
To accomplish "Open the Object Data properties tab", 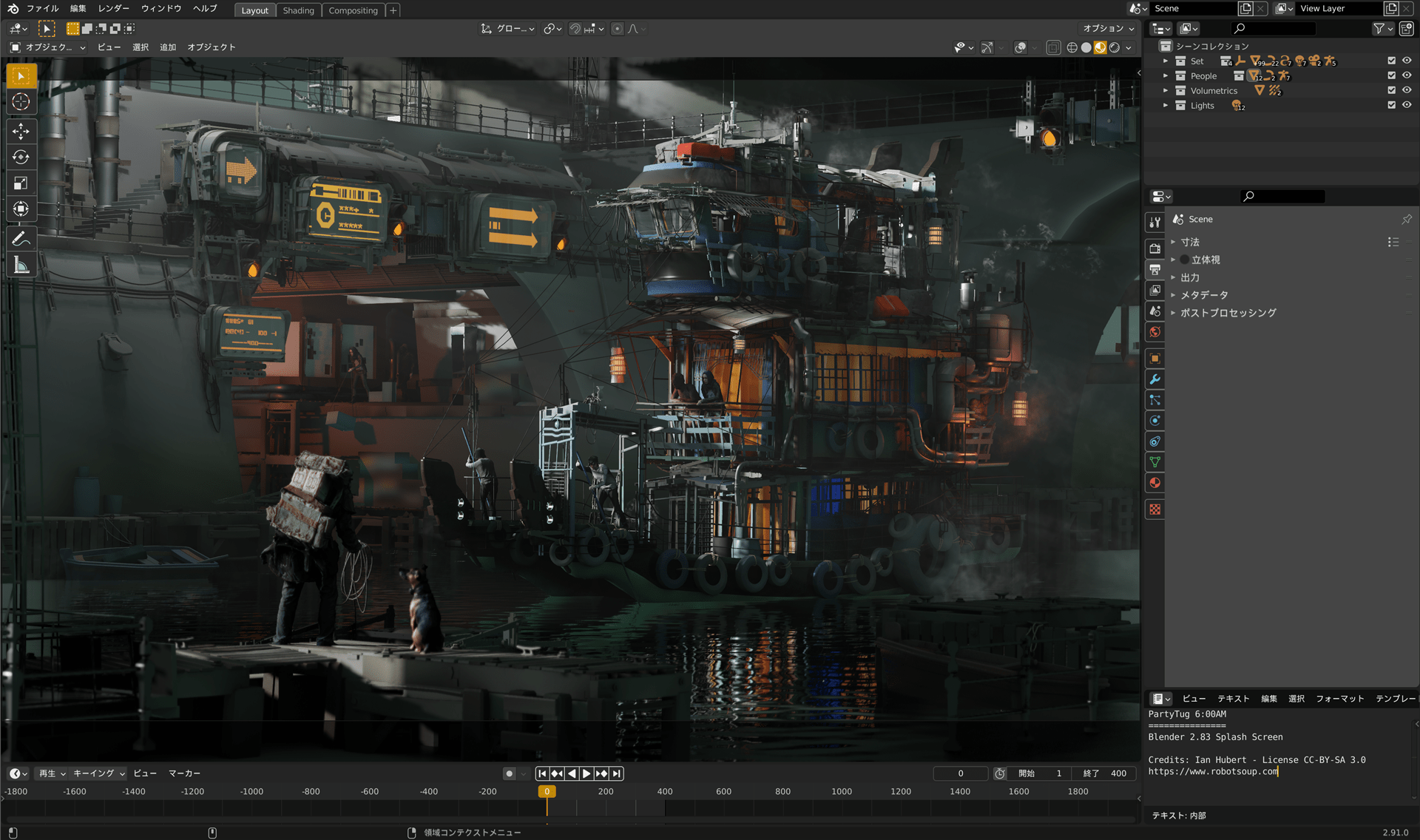I will (1154, 462).
